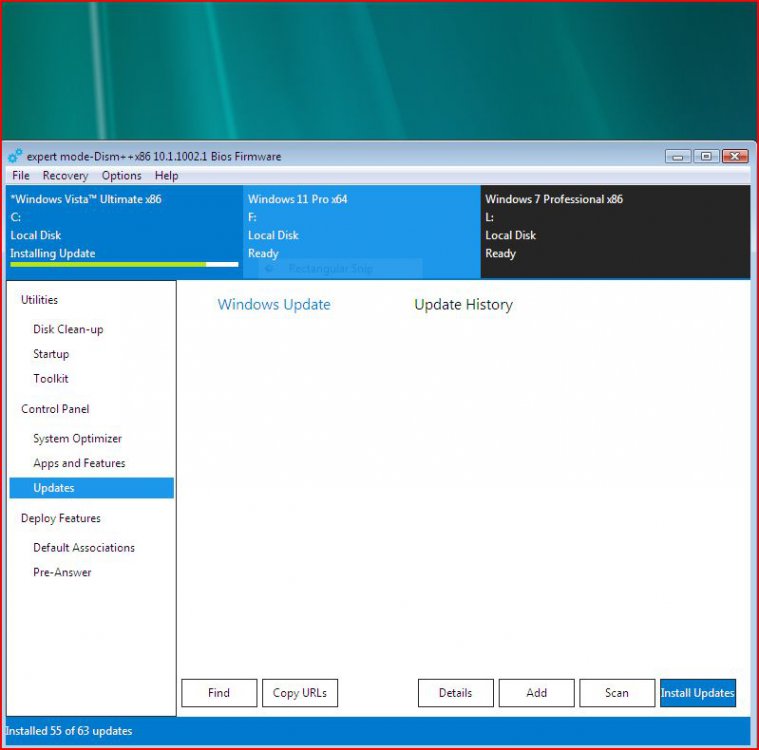Select the Windows 11 Pro x64 image tile
This screenshot has width=759, height=750.
[362, 231]
